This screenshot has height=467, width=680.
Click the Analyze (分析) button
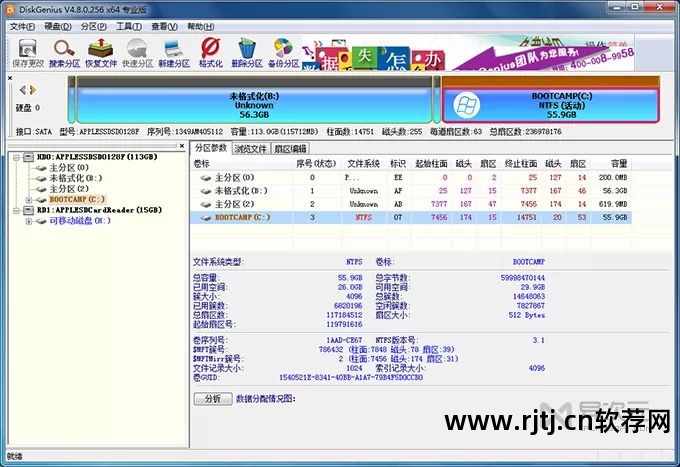(212, 398)
